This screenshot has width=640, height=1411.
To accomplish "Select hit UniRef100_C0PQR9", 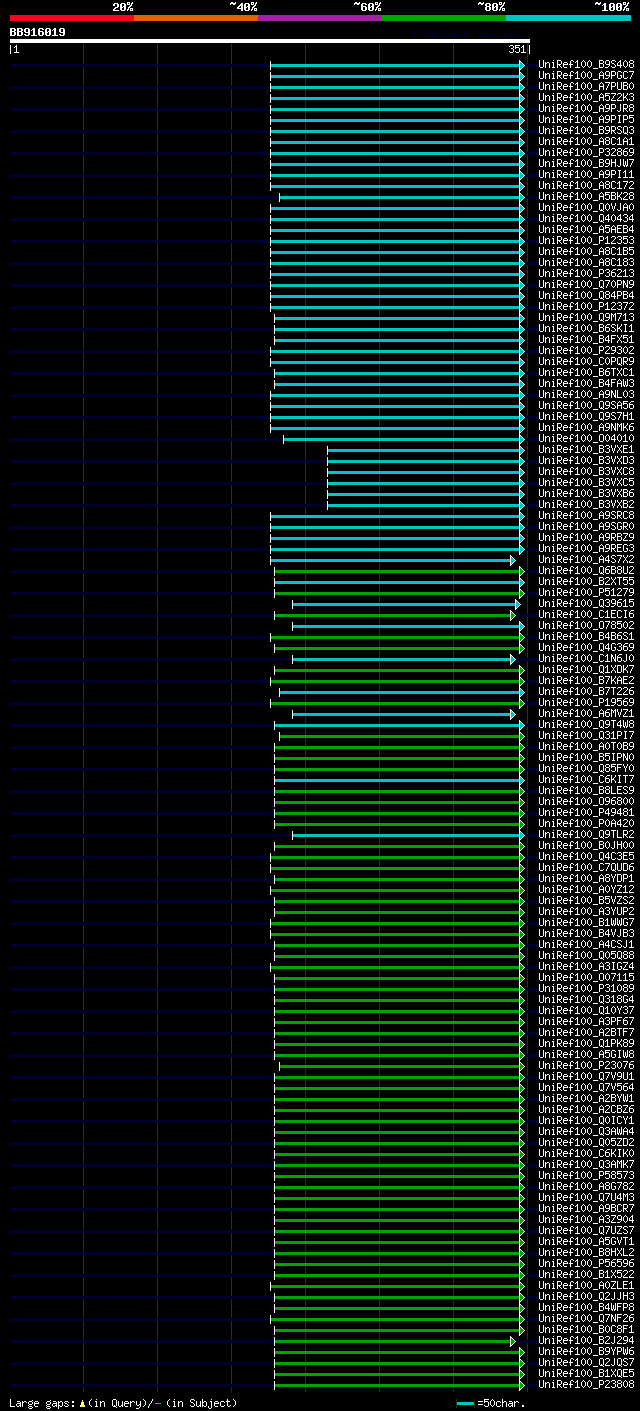I will (586, 362).
